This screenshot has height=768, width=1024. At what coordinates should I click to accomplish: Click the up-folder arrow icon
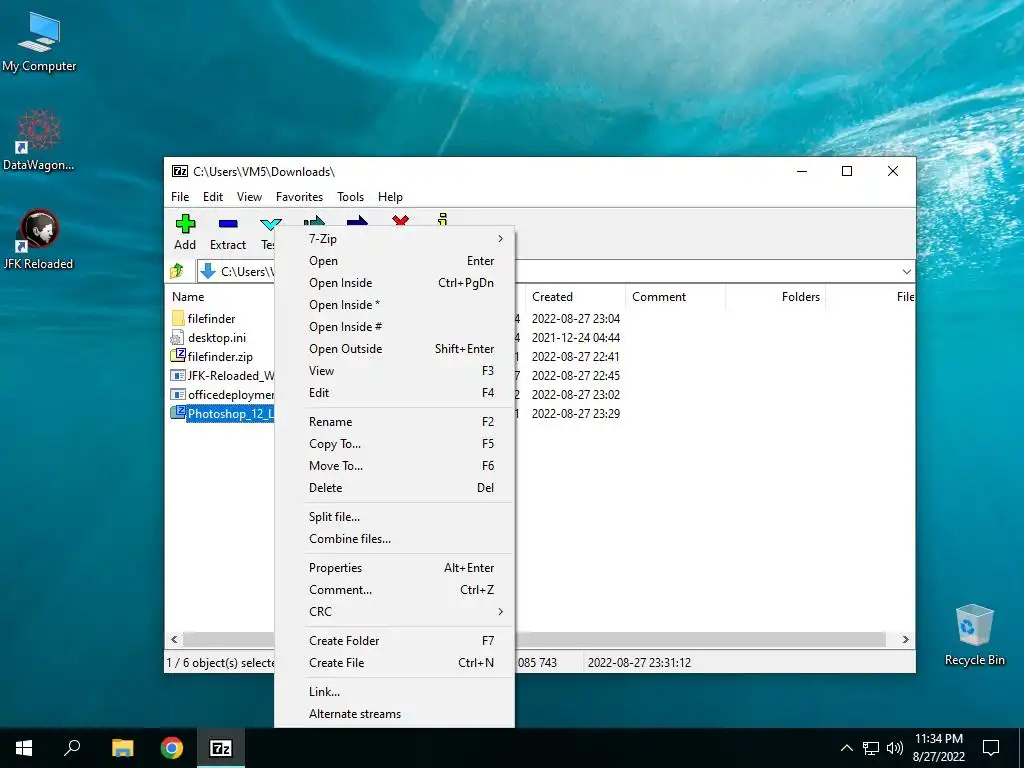177,271
